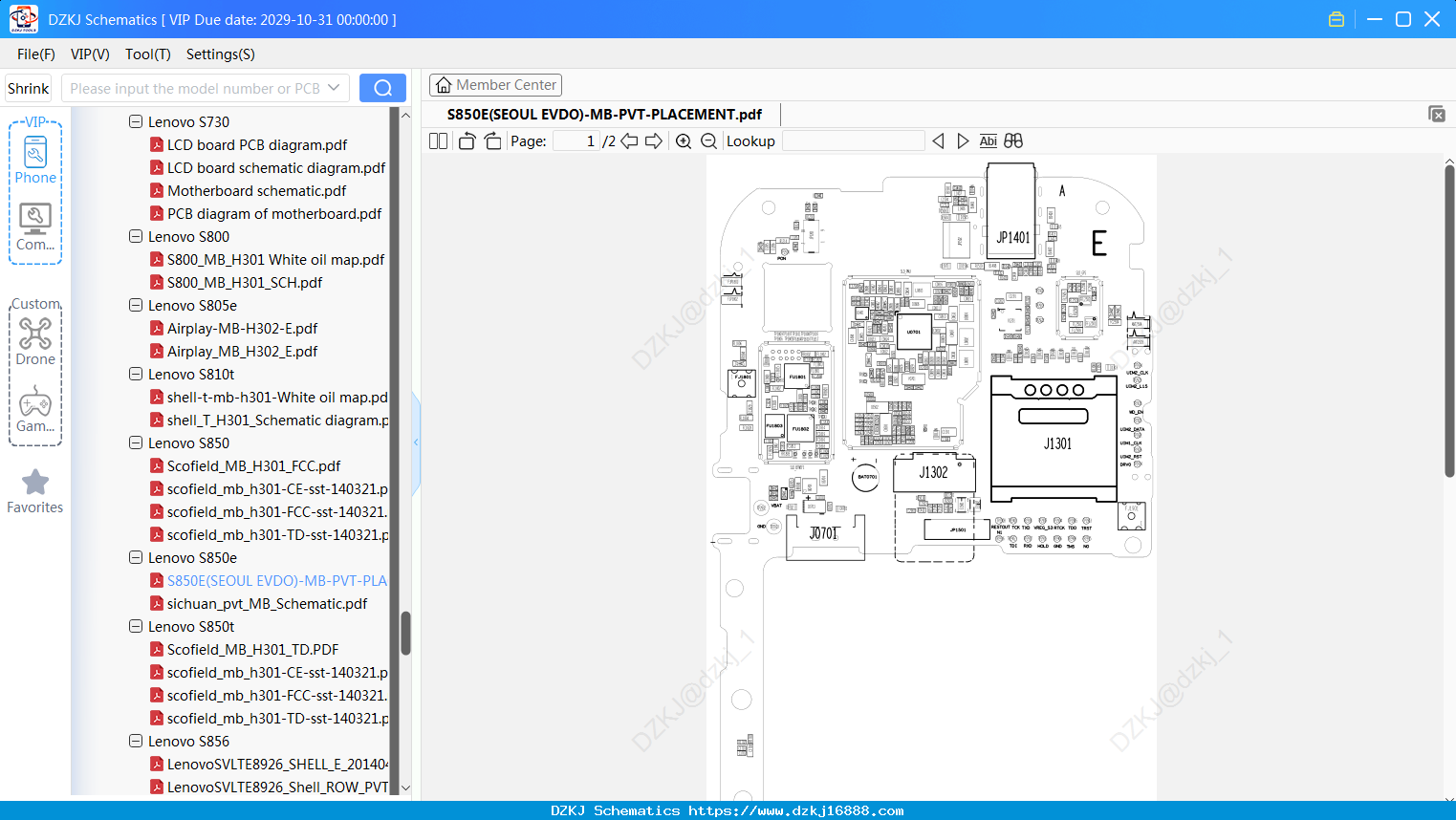Collapse the Lenovo S730 tree node

tap(136, 122)
